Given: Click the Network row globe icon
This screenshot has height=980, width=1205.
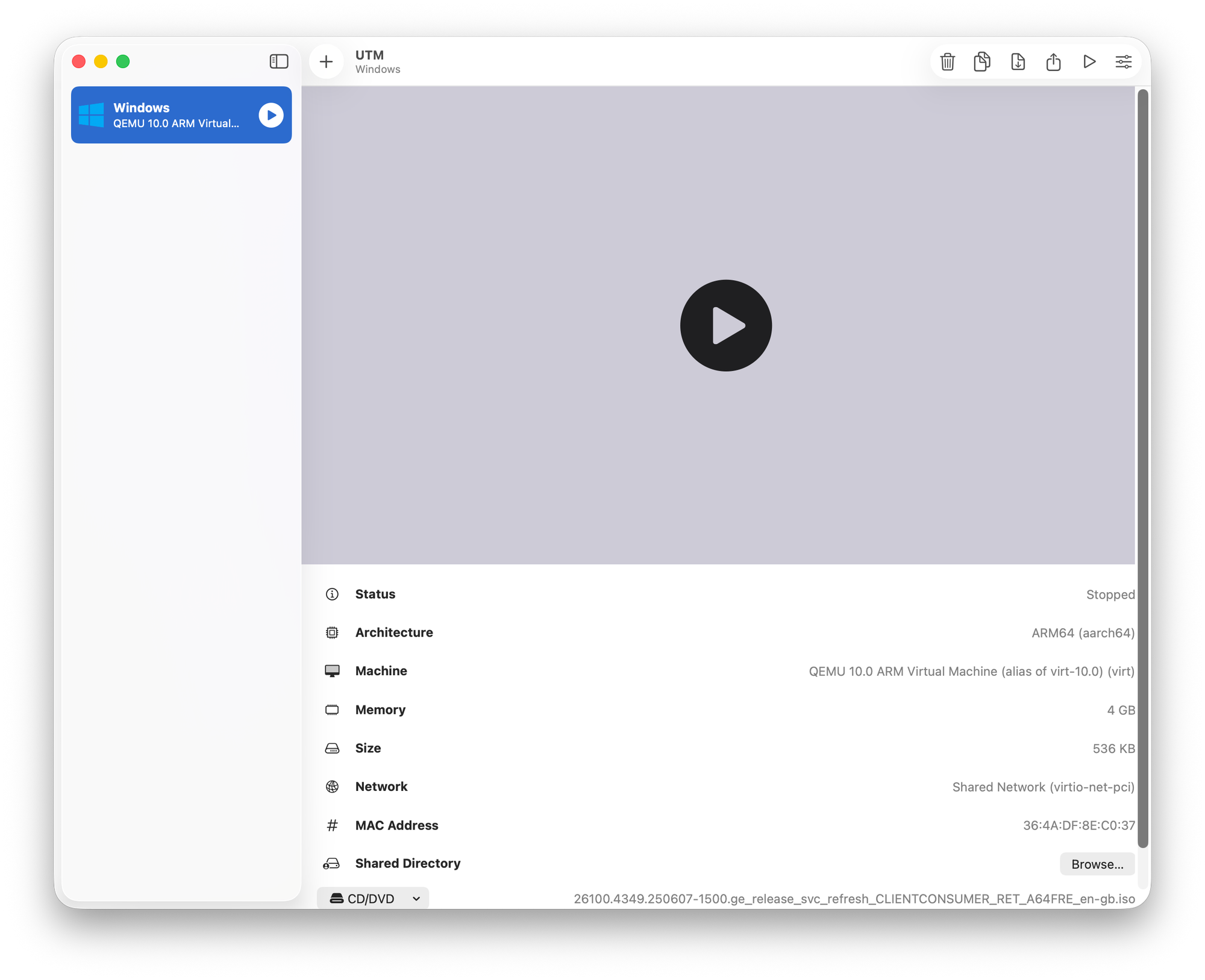Looking at the screenshot, I should pos(332,787).
